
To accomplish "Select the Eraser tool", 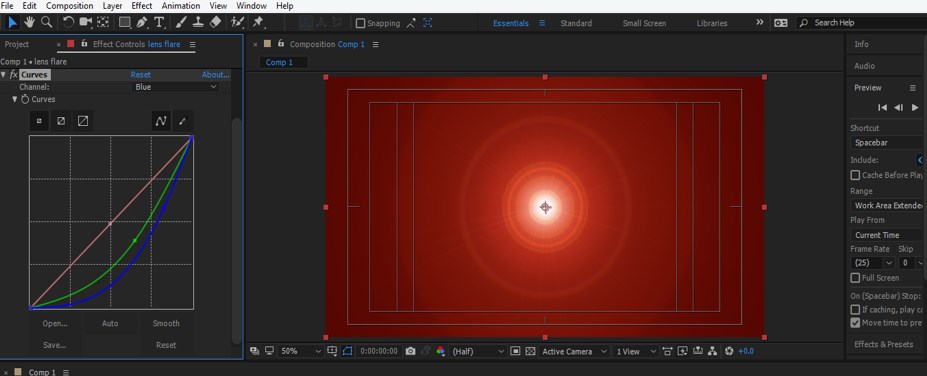I will tap(215, 22).
